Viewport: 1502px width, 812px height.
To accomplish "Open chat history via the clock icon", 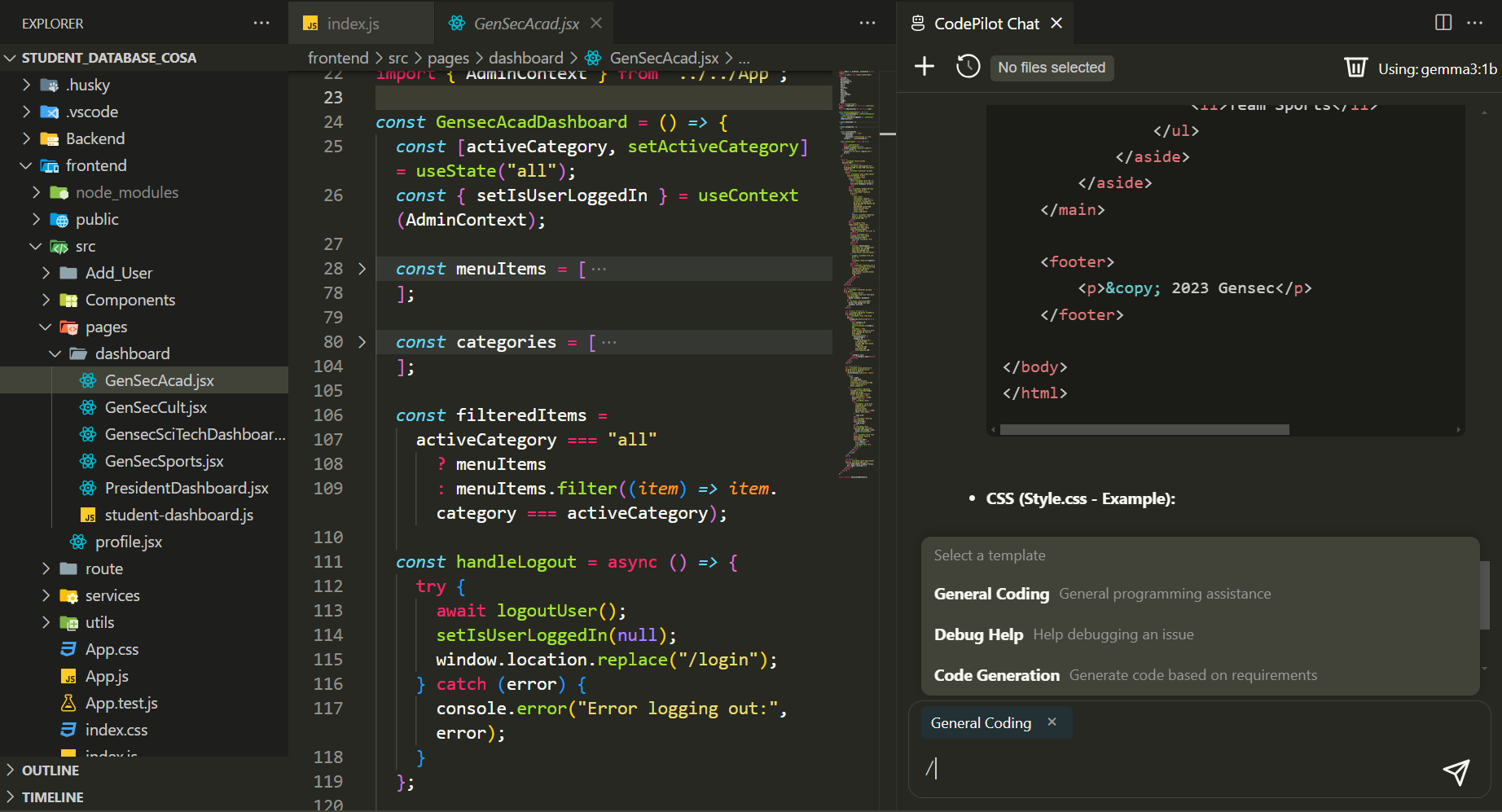I will click(x=968, y=66).
